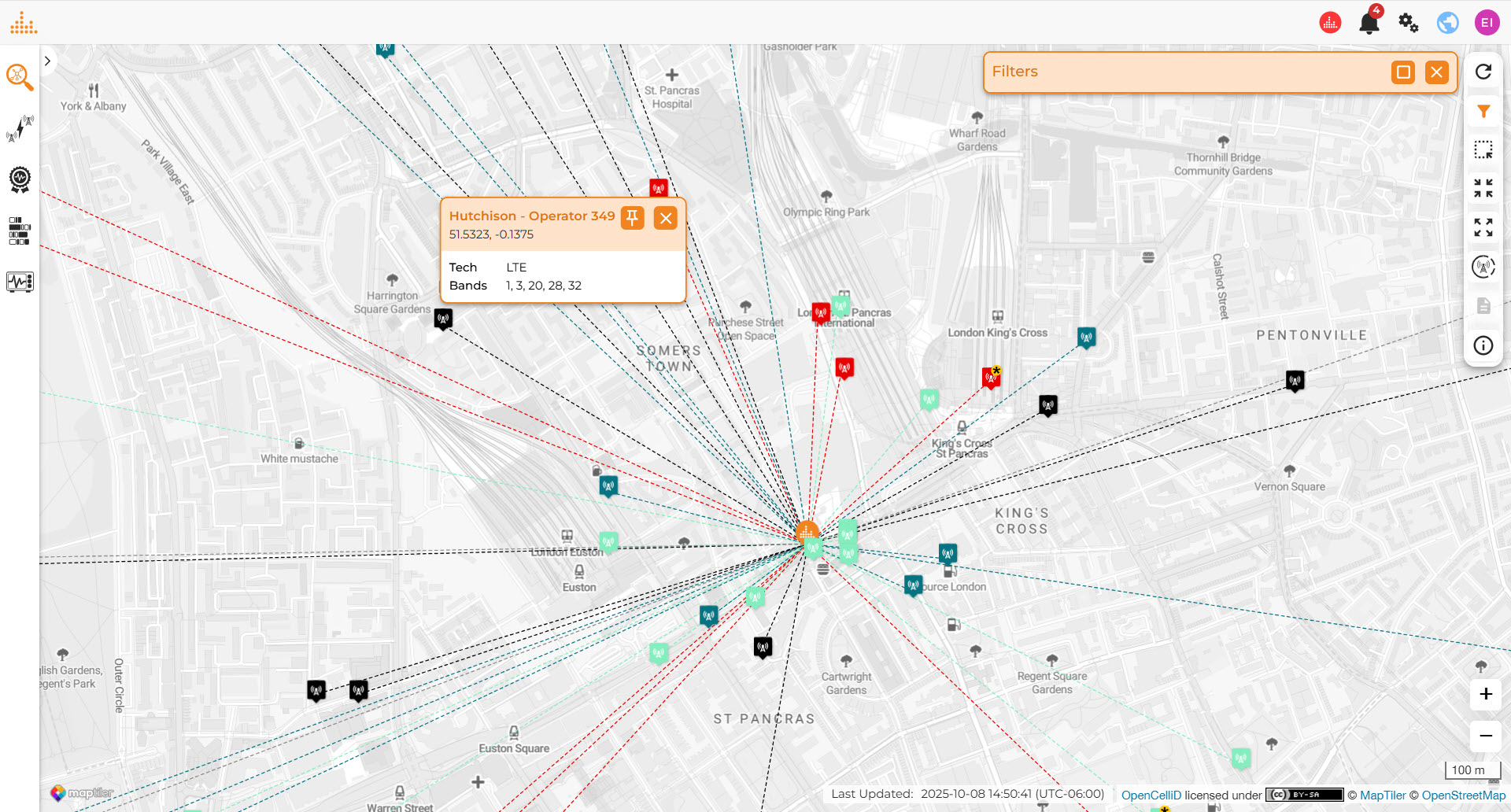
Task: Pin the Hutchison Operator 349 popup
Action: point(632,218)
